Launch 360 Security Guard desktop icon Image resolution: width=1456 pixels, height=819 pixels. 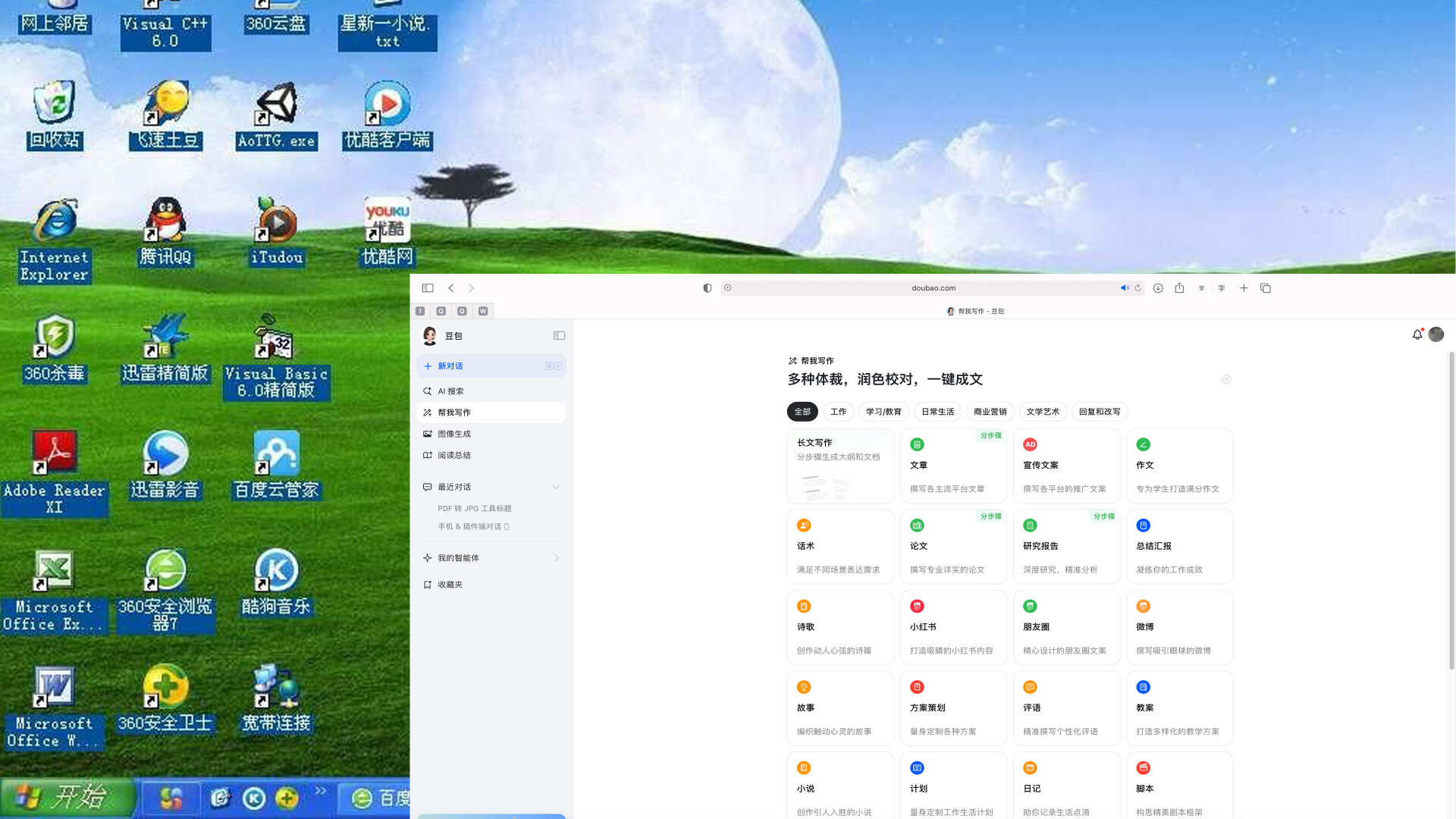[165, 699]
